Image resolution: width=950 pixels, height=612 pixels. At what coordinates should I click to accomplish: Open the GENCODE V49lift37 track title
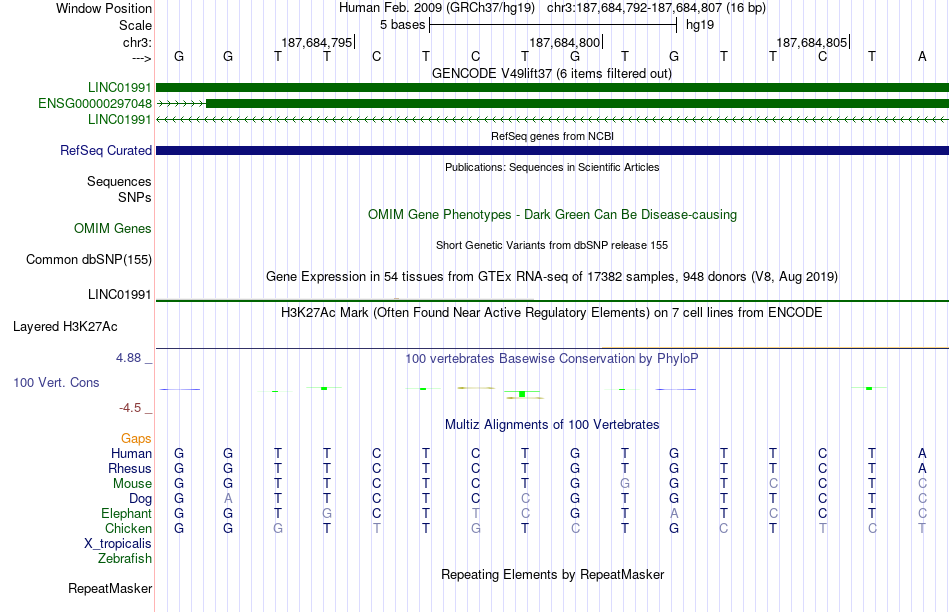tap(551, 73)
